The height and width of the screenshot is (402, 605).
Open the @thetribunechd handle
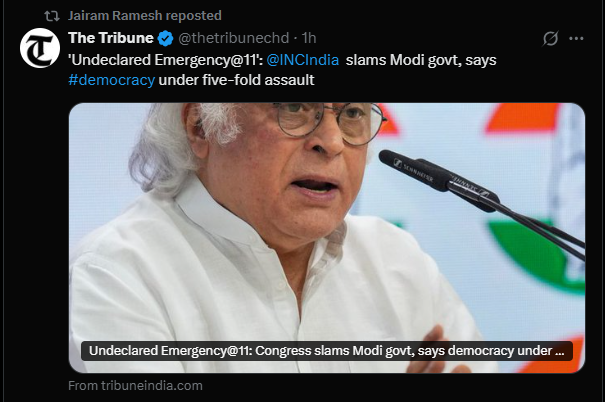(x=234, y=38)
